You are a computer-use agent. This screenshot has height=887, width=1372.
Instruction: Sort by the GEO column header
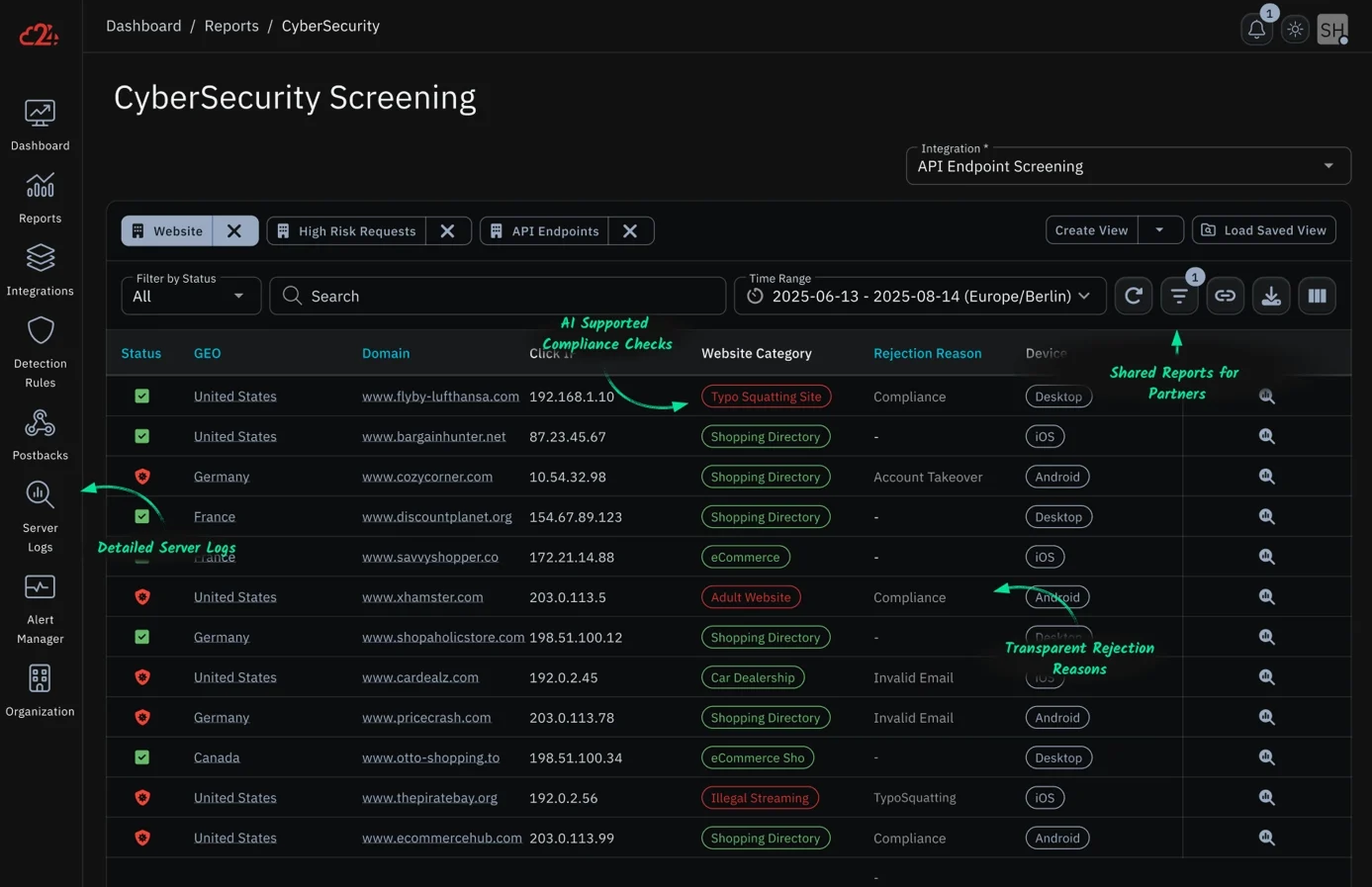(207, 353)
